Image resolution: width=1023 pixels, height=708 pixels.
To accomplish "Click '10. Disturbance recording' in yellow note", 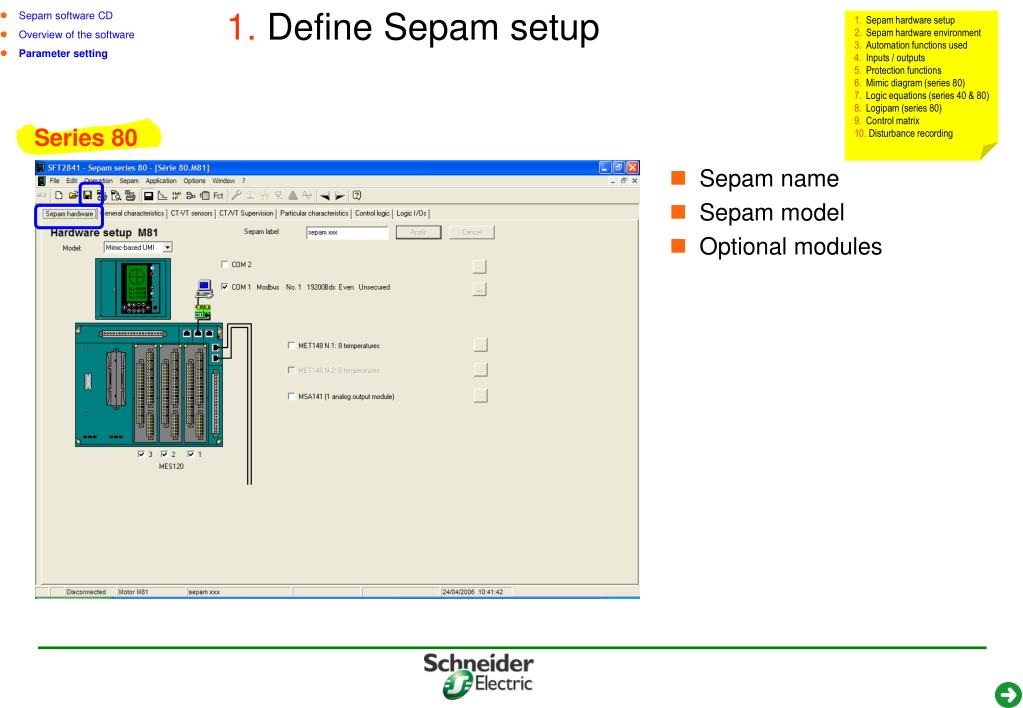I will tap(904, 133).
